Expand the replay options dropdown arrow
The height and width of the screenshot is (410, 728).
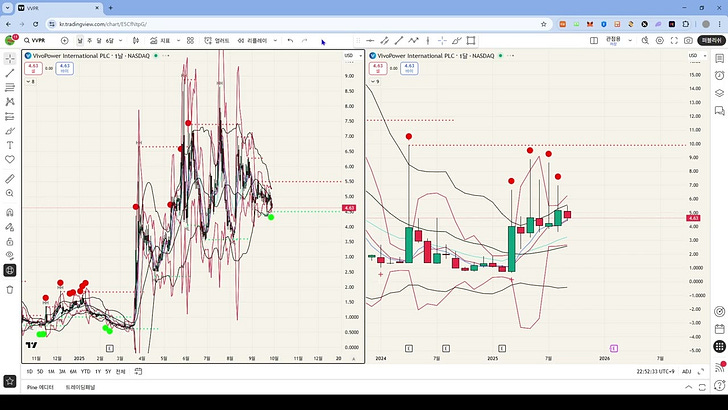tap(275, 40)
